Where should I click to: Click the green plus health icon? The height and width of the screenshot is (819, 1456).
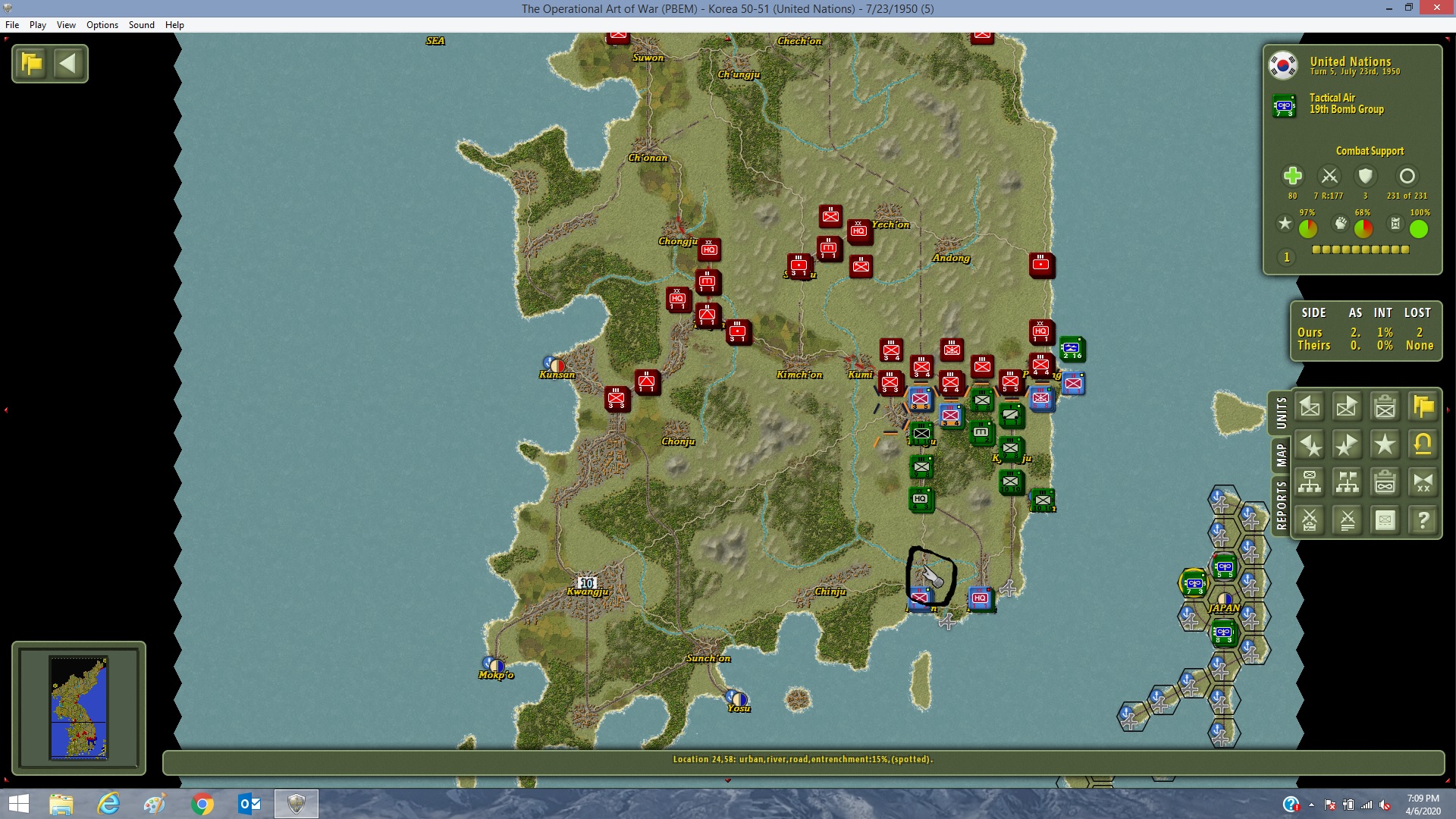click(1293, 176)
